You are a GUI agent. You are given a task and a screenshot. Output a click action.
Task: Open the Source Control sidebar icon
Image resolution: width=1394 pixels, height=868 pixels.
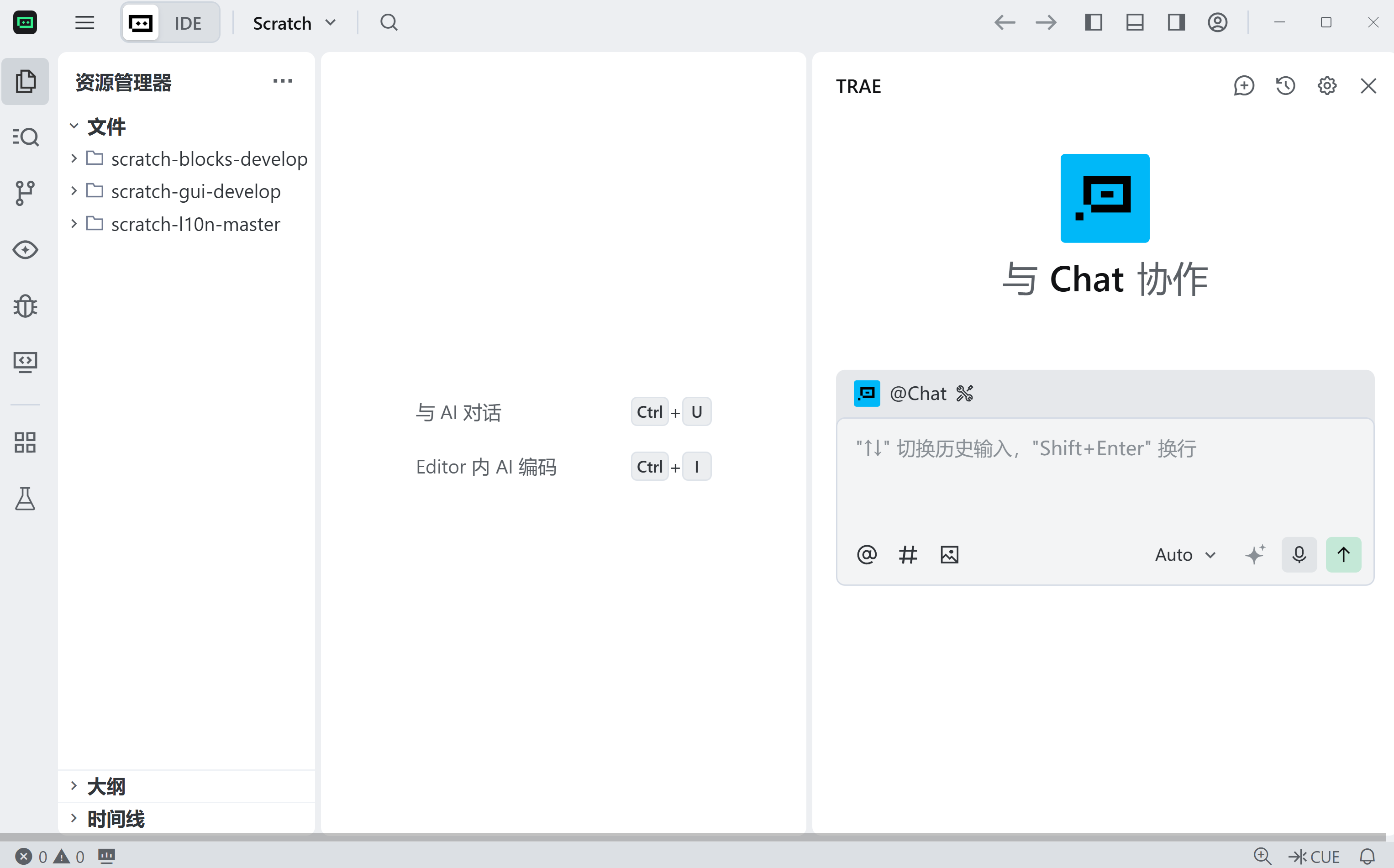pos(25,193)
